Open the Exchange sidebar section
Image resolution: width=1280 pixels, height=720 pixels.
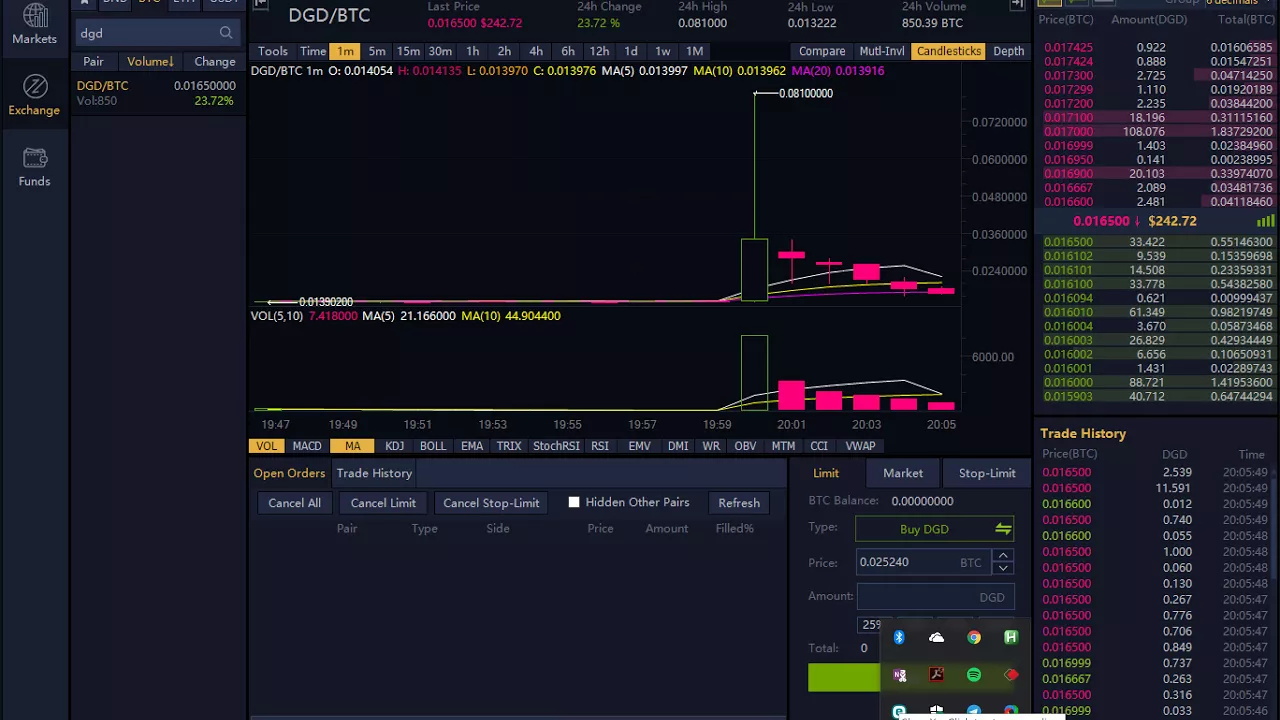click(34, 96)
